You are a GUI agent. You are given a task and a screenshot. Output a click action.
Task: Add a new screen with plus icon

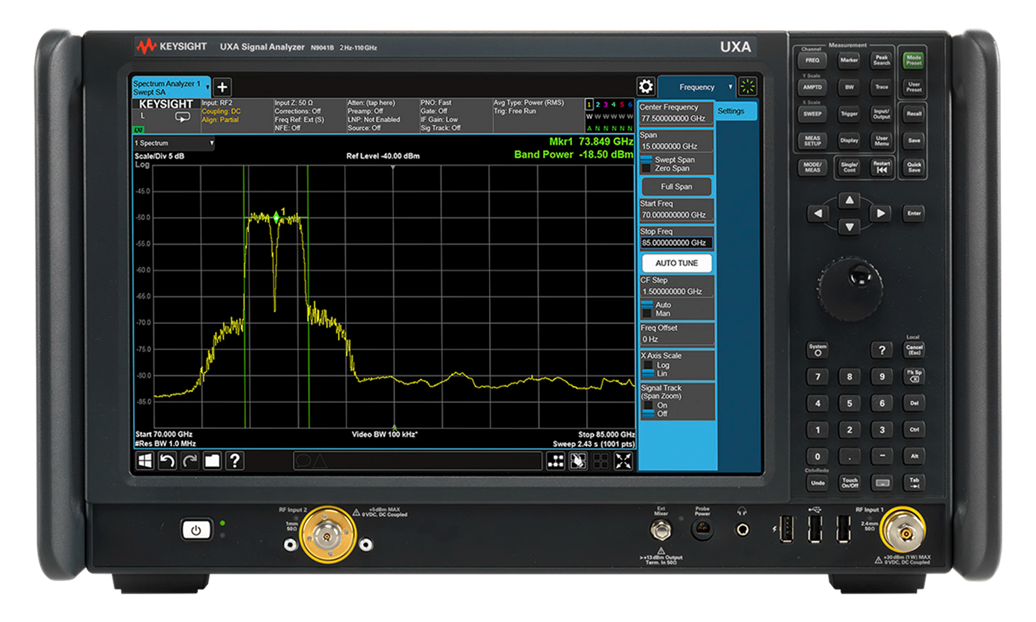tap(223, 87)
